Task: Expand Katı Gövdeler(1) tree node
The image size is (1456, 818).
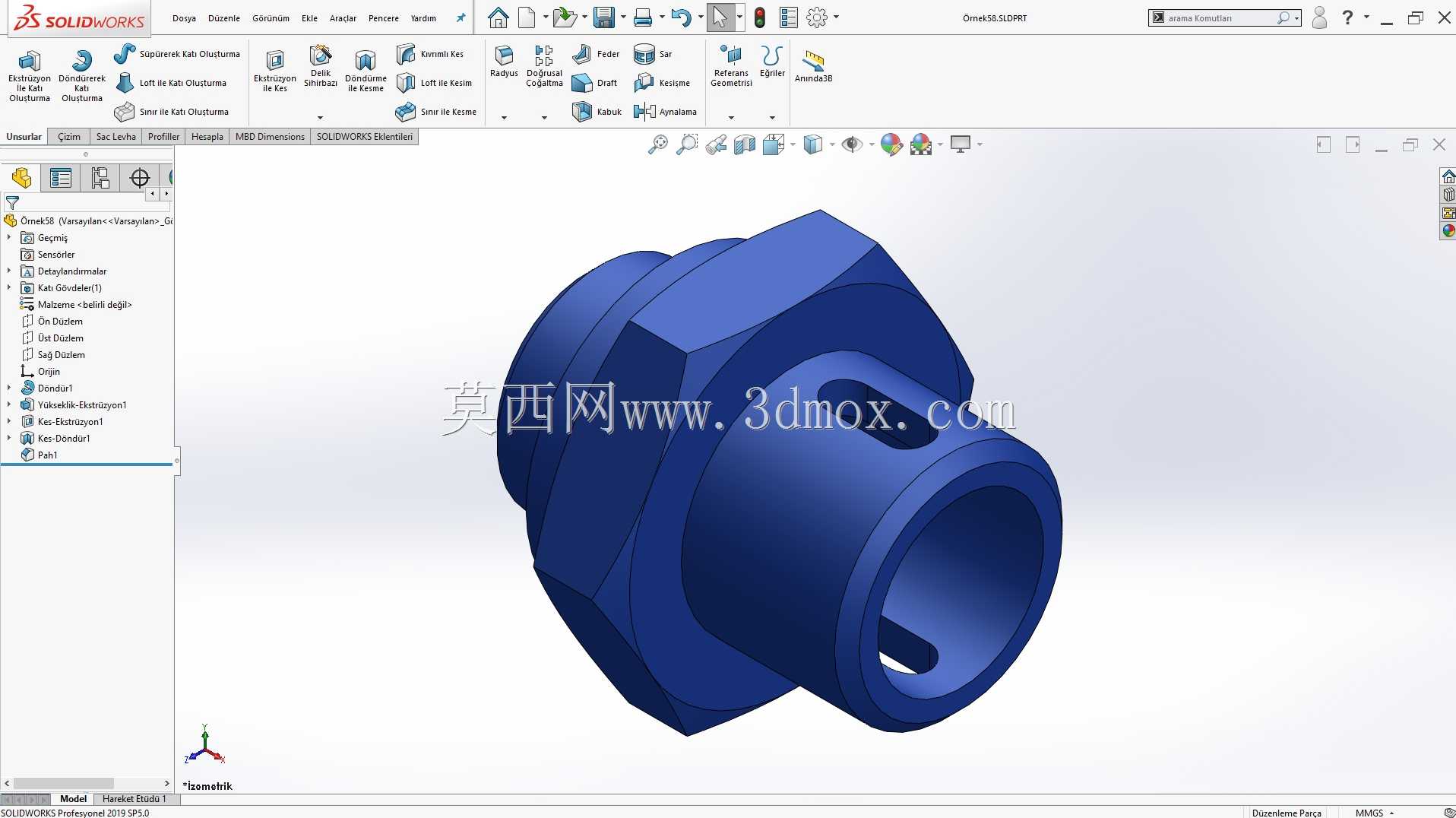Action: coord(9,288)
